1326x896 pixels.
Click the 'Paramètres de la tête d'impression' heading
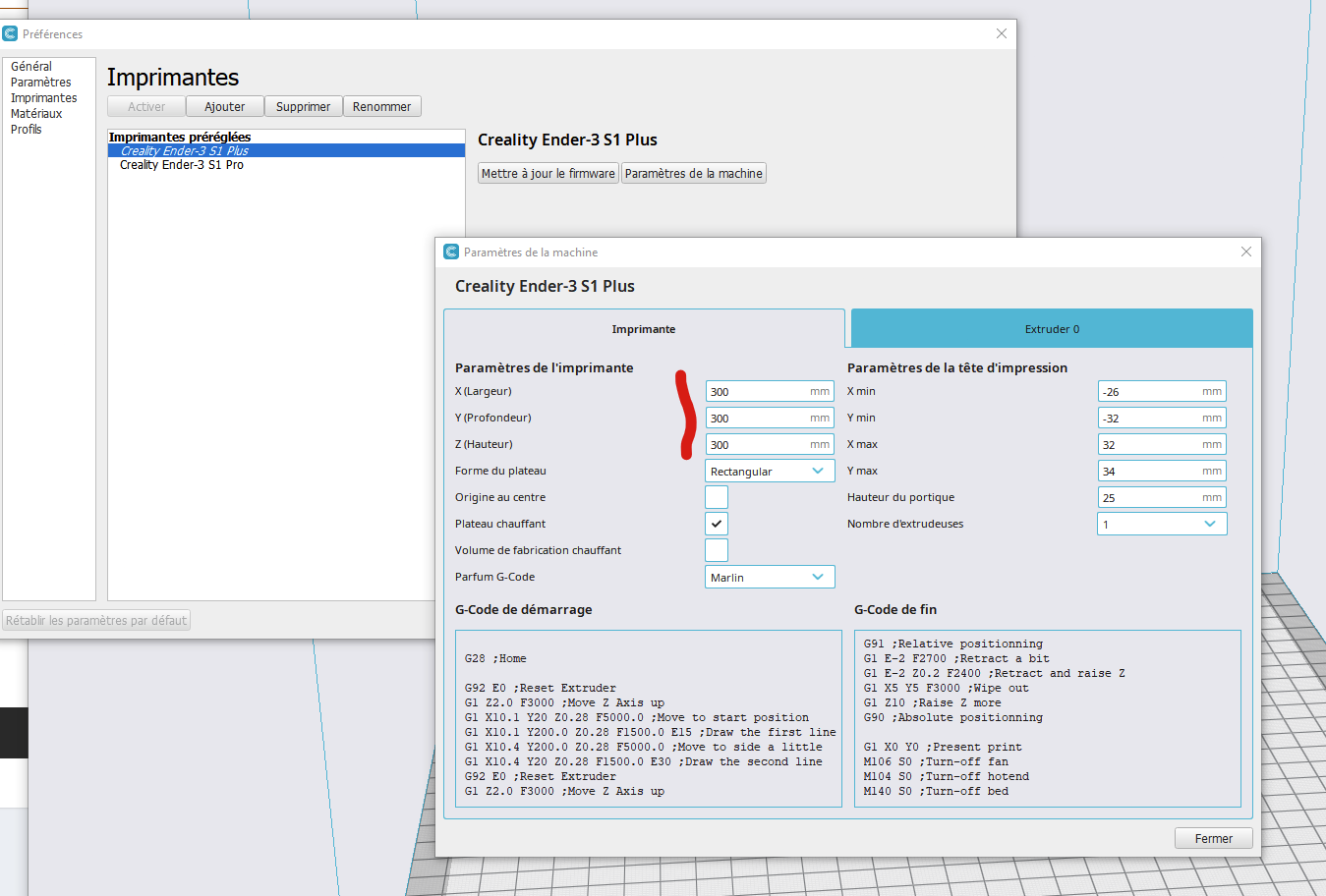coord(957,367)
